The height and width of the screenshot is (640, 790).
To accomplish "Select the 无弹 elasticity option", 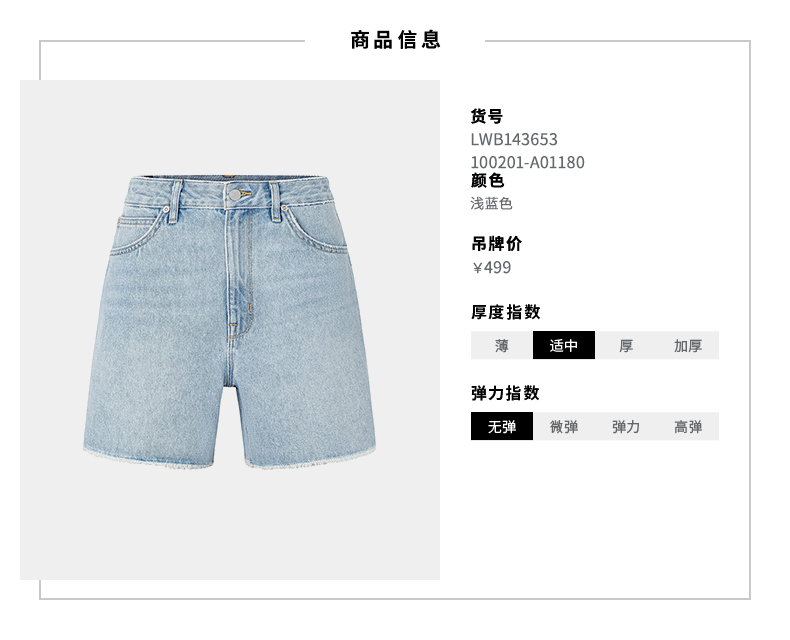I will click(x=502, y=426).
